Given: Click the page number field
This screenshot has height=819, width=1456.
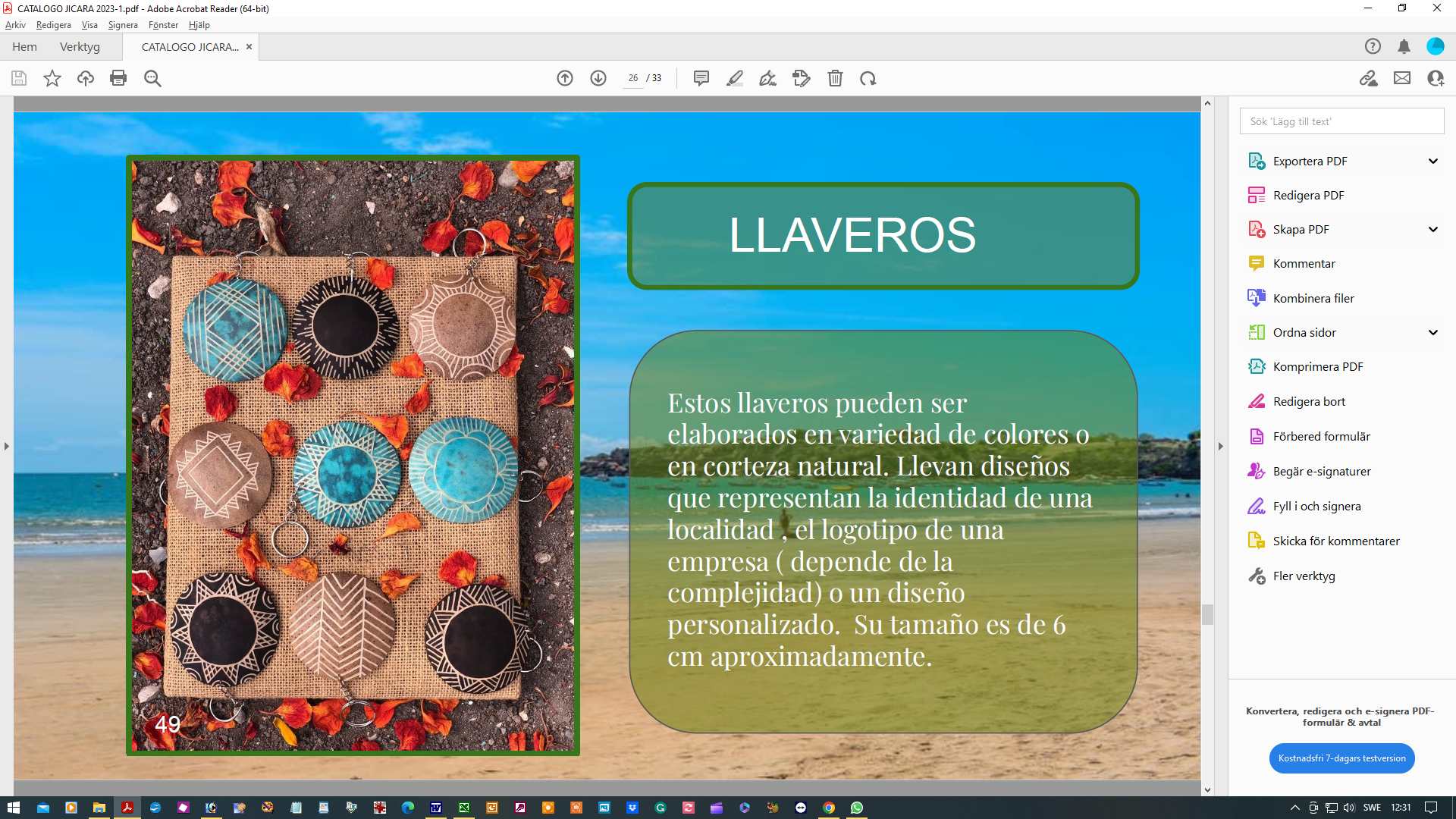Looking at the screenshot, I should pyautogui.click(x=632, y=78).
